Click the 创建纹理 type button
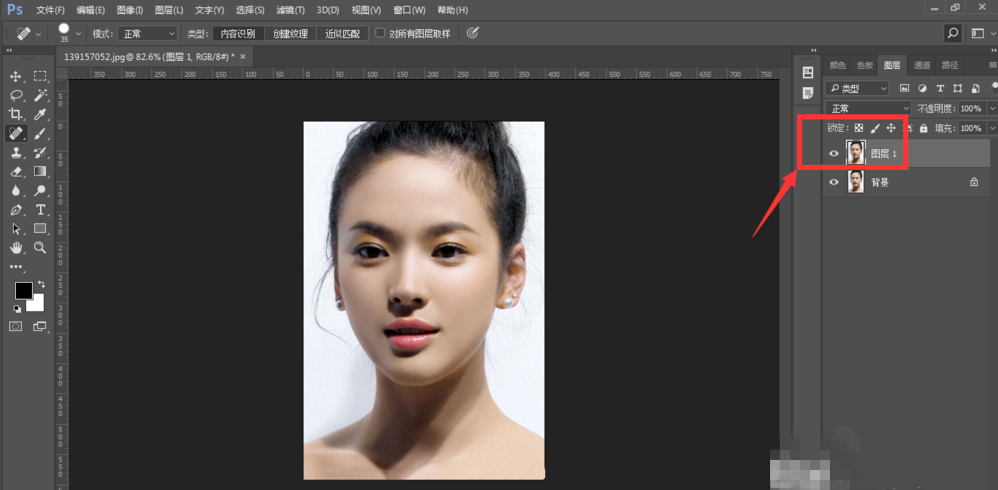 click(x=291, y=33)
